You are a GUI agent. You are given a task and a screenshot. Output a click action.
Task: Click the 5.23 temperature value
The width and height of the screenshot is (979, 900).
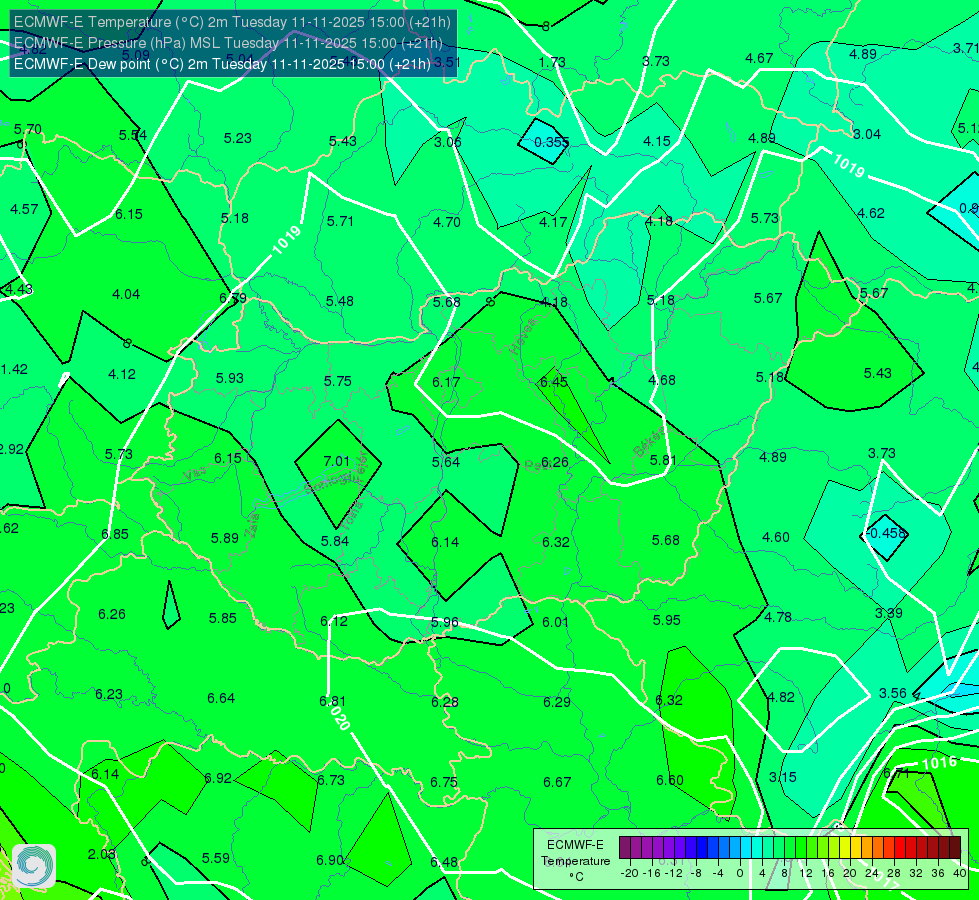coord(238,139)
